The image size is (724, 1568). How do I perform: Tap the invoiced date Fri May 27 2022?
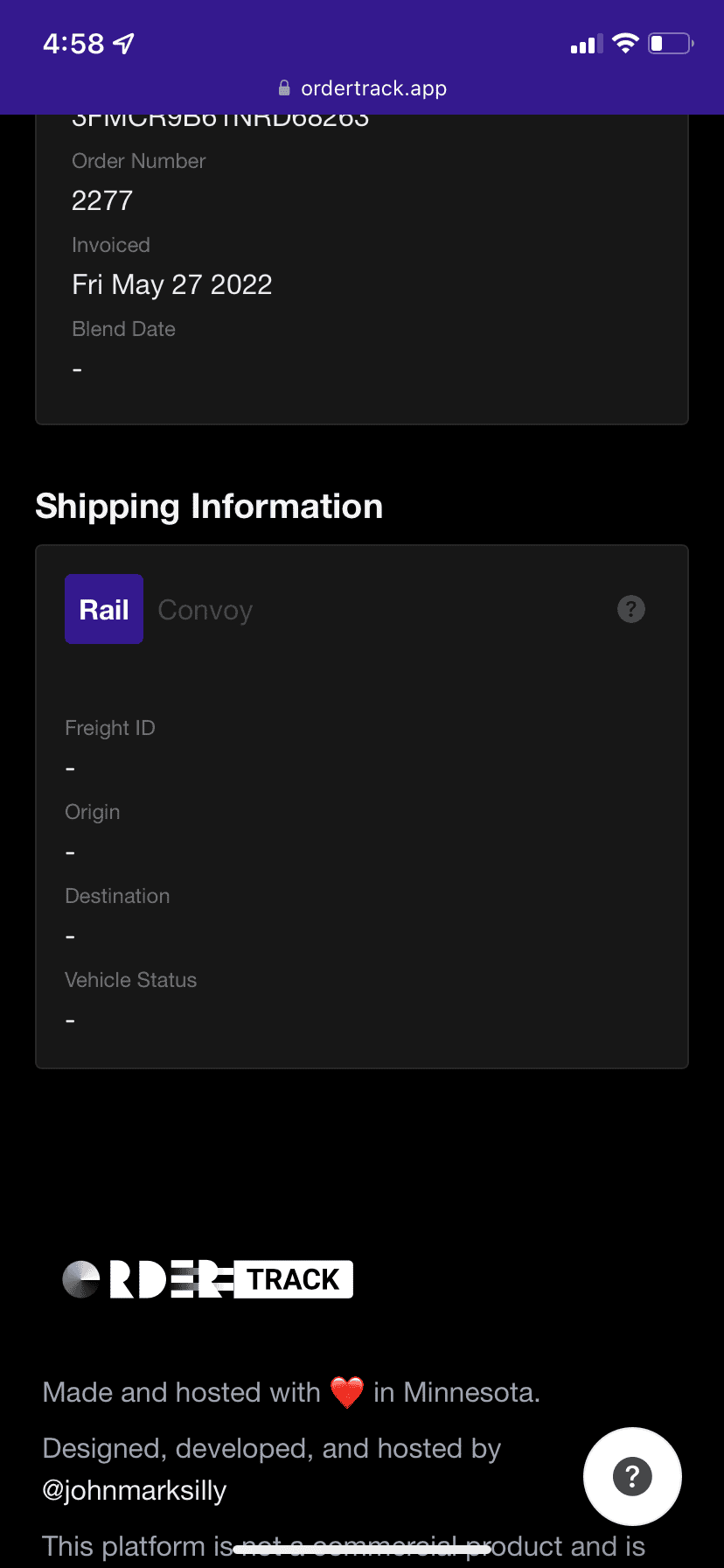[172, 284]
